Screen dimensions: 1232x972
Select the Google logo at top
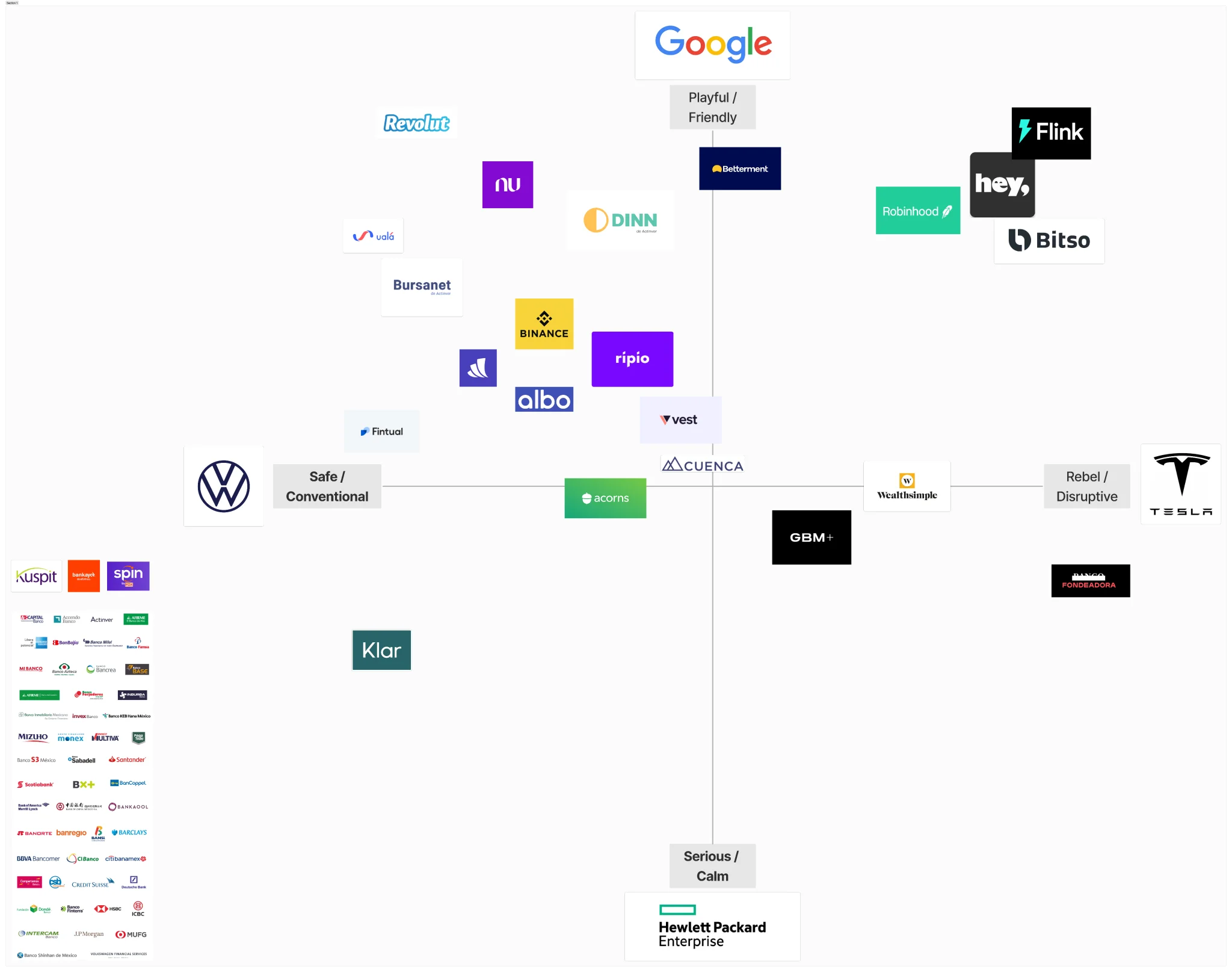pyautogui.click(x=712, y=45)
